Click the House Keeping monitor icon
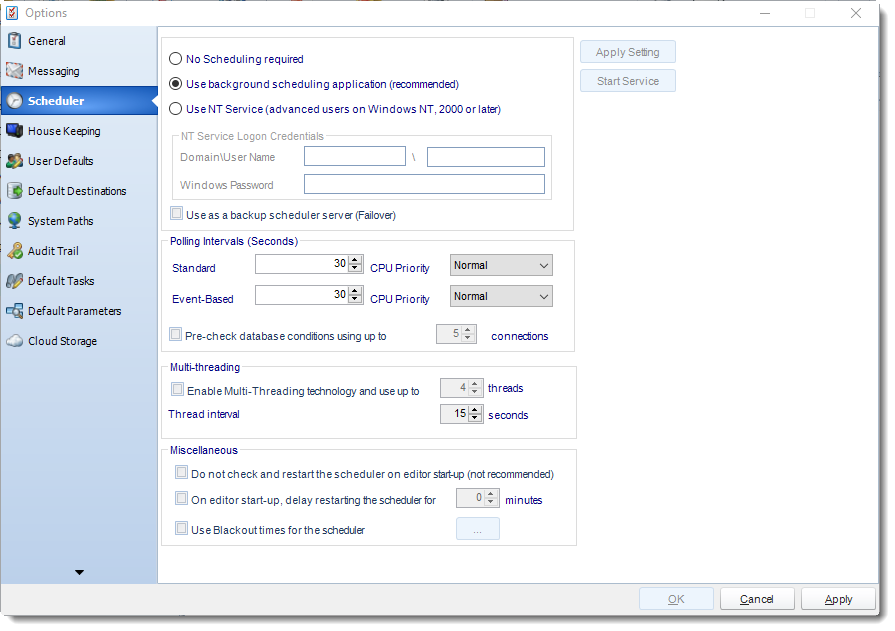The height and width of the screenshot is (631, 895). pyautogui.click(x=14, y=131)
